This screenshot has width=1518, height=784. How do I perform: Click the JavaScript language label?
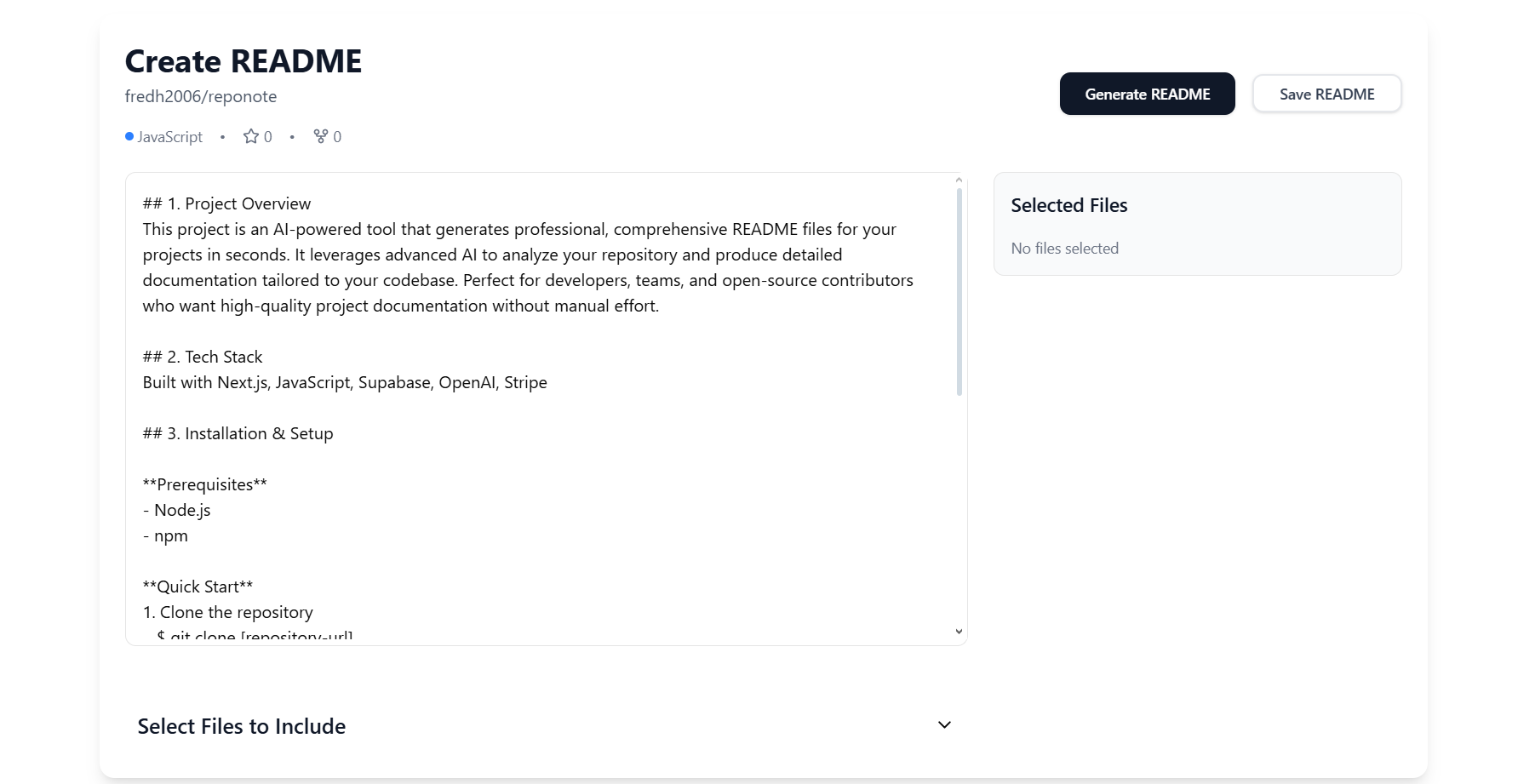point(170,136)
